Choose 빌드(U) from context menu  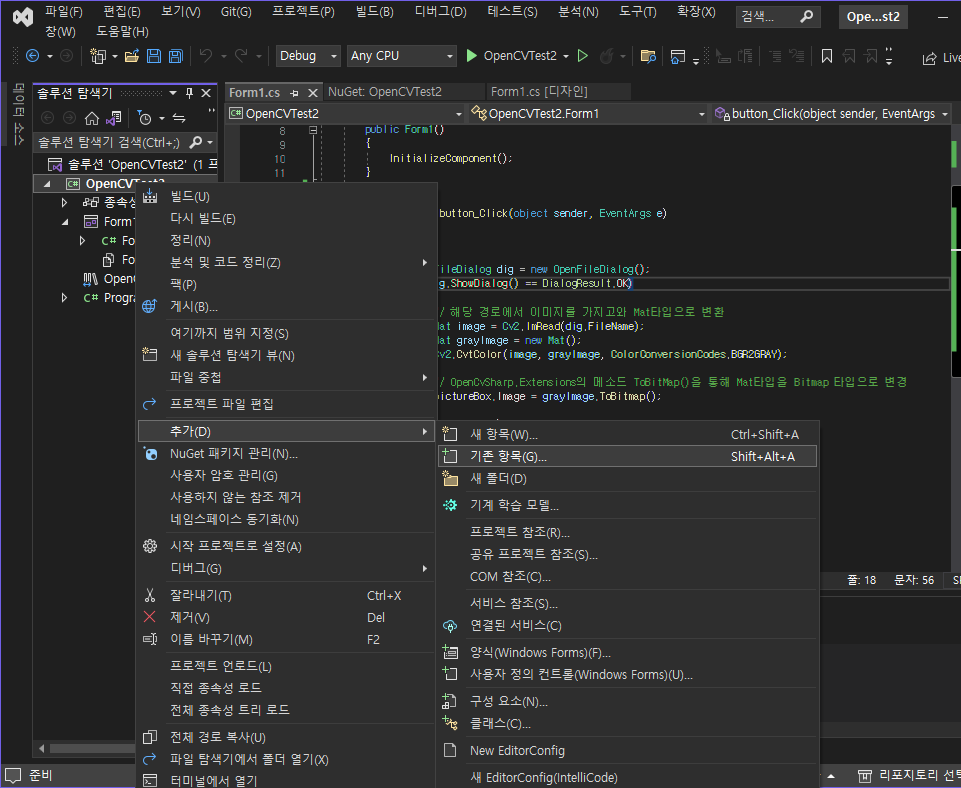click(286, 197)
